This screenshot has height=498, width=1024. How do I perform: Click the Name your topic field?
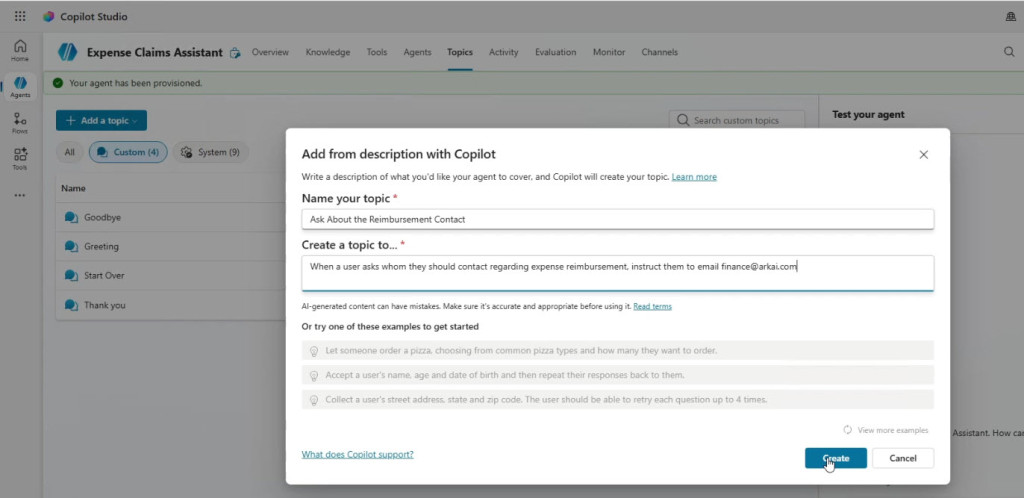[618, 219]
